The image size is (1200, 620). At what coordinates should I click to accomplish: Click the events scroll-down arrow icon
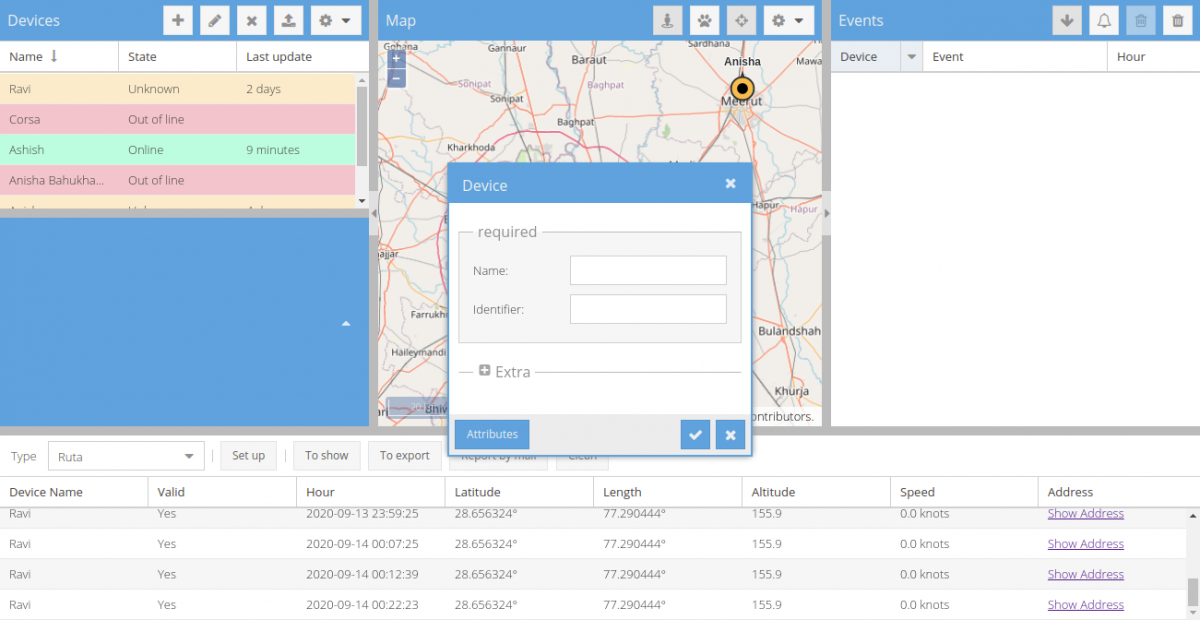1067,20
